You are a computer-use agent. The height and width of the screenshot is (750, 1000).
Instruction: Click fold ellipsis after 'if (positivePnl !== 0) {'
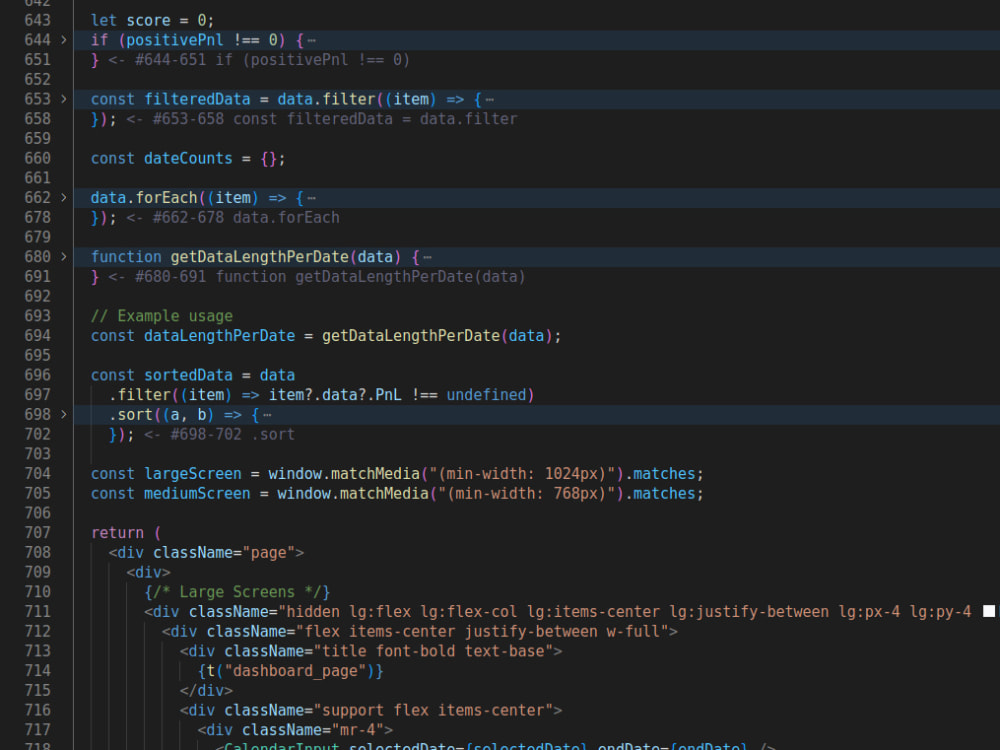tap(311, 41)
